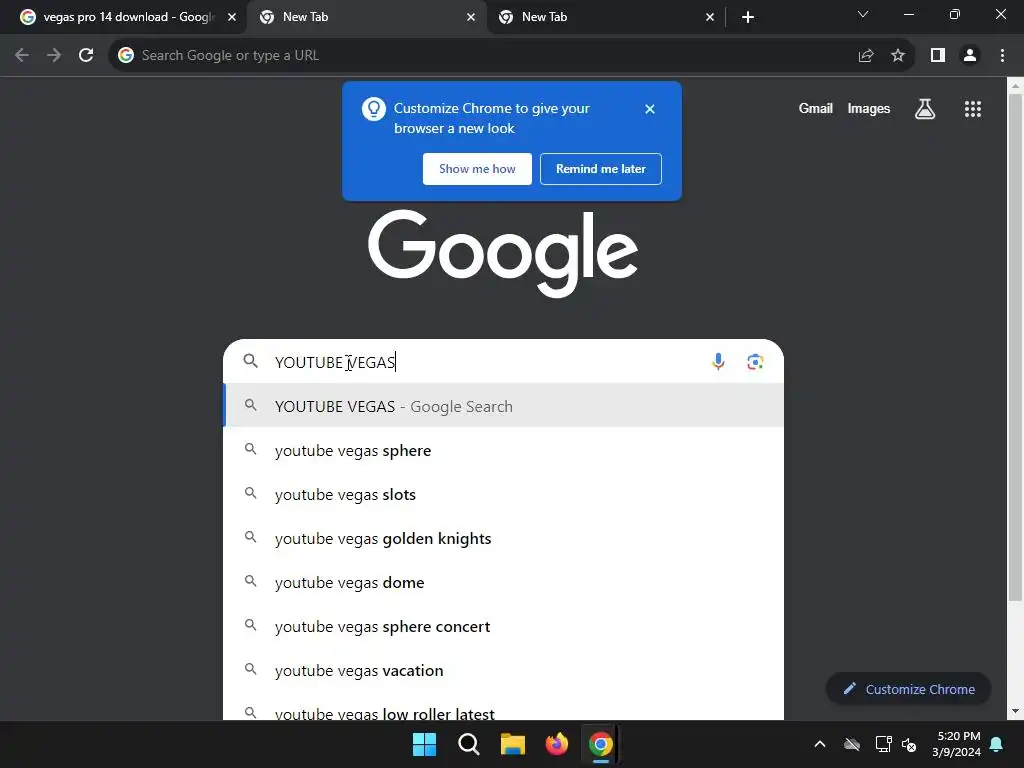Click the browser back arrow
This screenshot has width=1024, height=768.
[22, 56]
